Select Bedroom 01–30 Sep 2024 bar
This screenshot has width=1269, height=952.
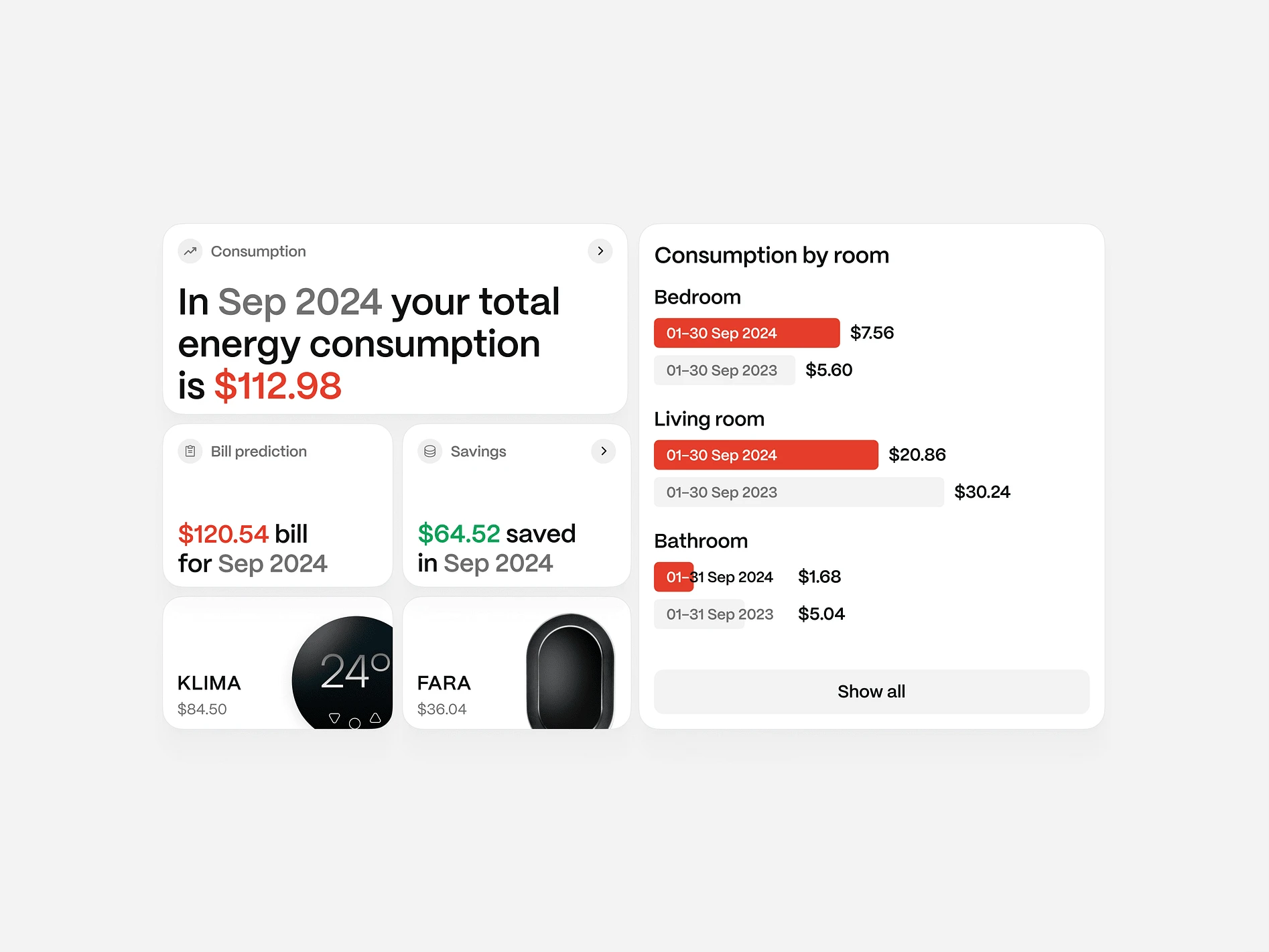747,333
